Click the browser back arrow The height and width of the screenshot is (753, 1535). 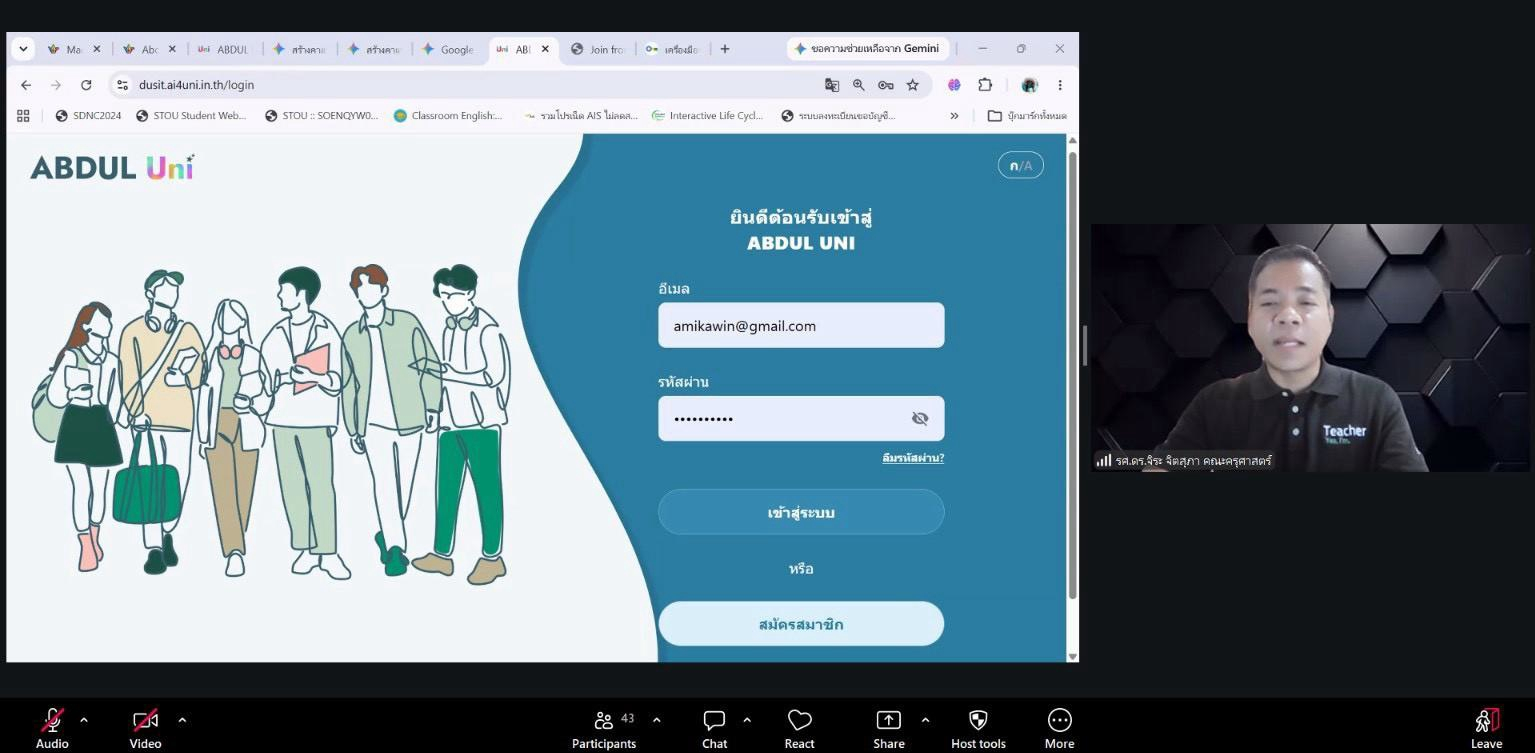pyautogui.click(x=26, y=85)
